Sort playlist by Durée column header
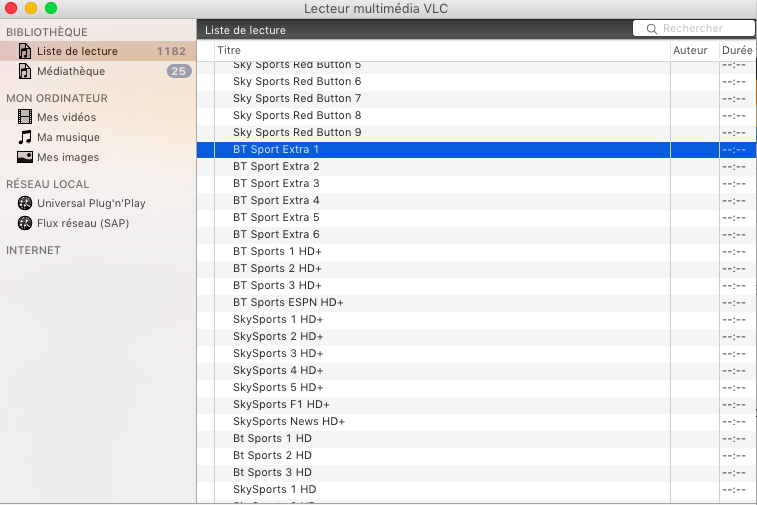 [x=736, y=50]
